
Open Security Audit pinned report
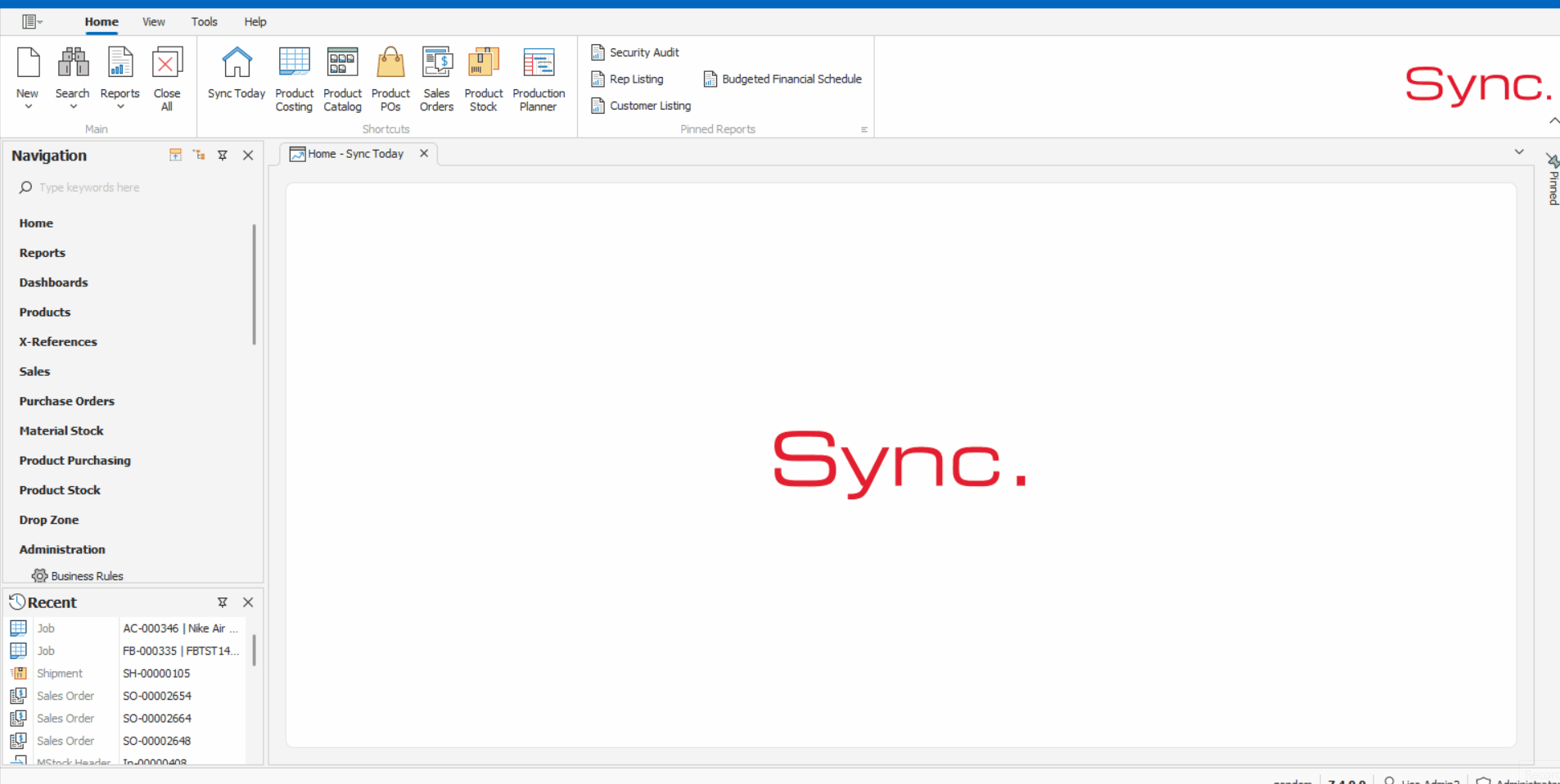(x=635, y=52)
